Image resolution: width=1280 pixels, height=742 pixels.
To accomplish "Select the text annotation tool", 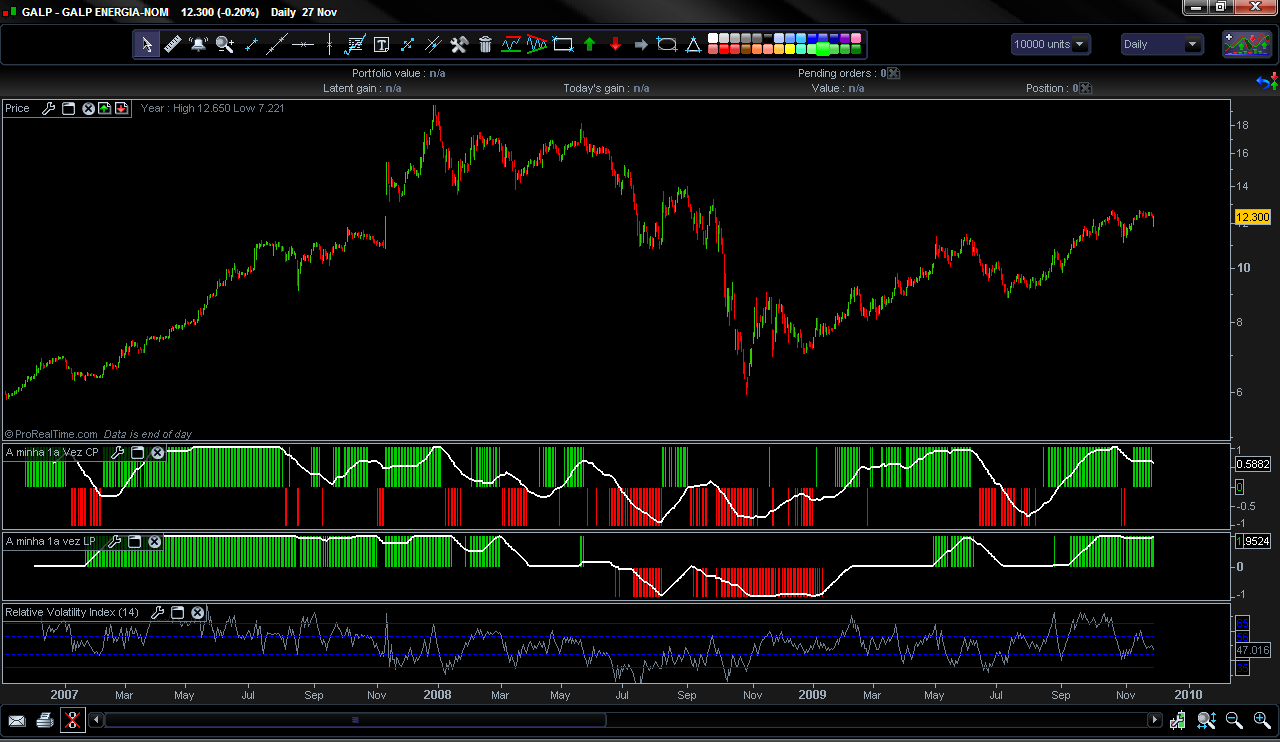I will pyautogui.click(x=381, y=44).
